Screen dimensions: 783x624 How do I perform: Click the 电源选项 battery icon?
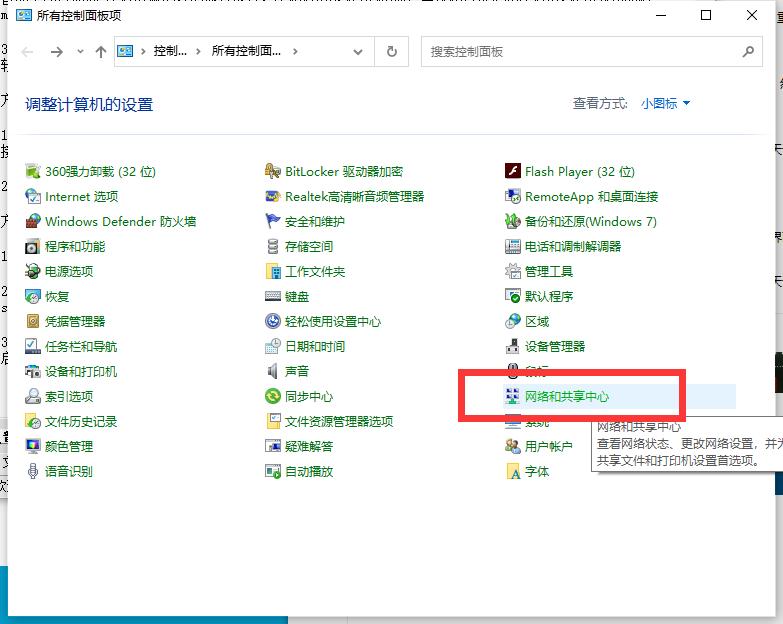pos(33,272)
